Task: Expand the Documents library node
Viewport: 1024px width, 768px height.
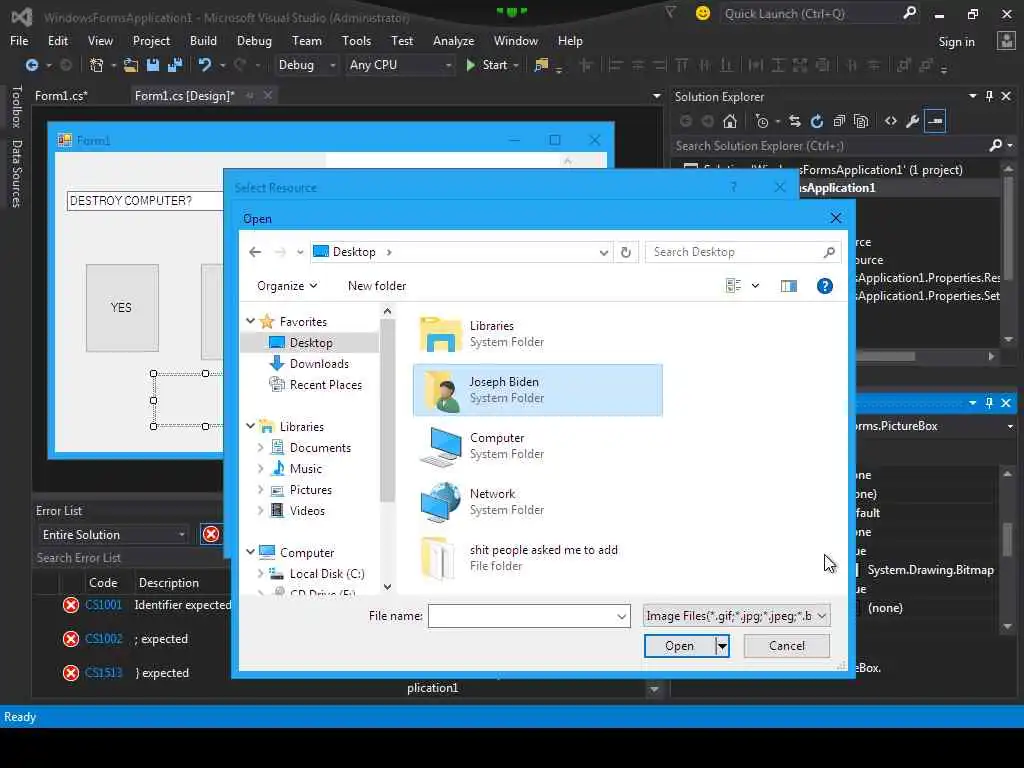Action: click(261, 448)
